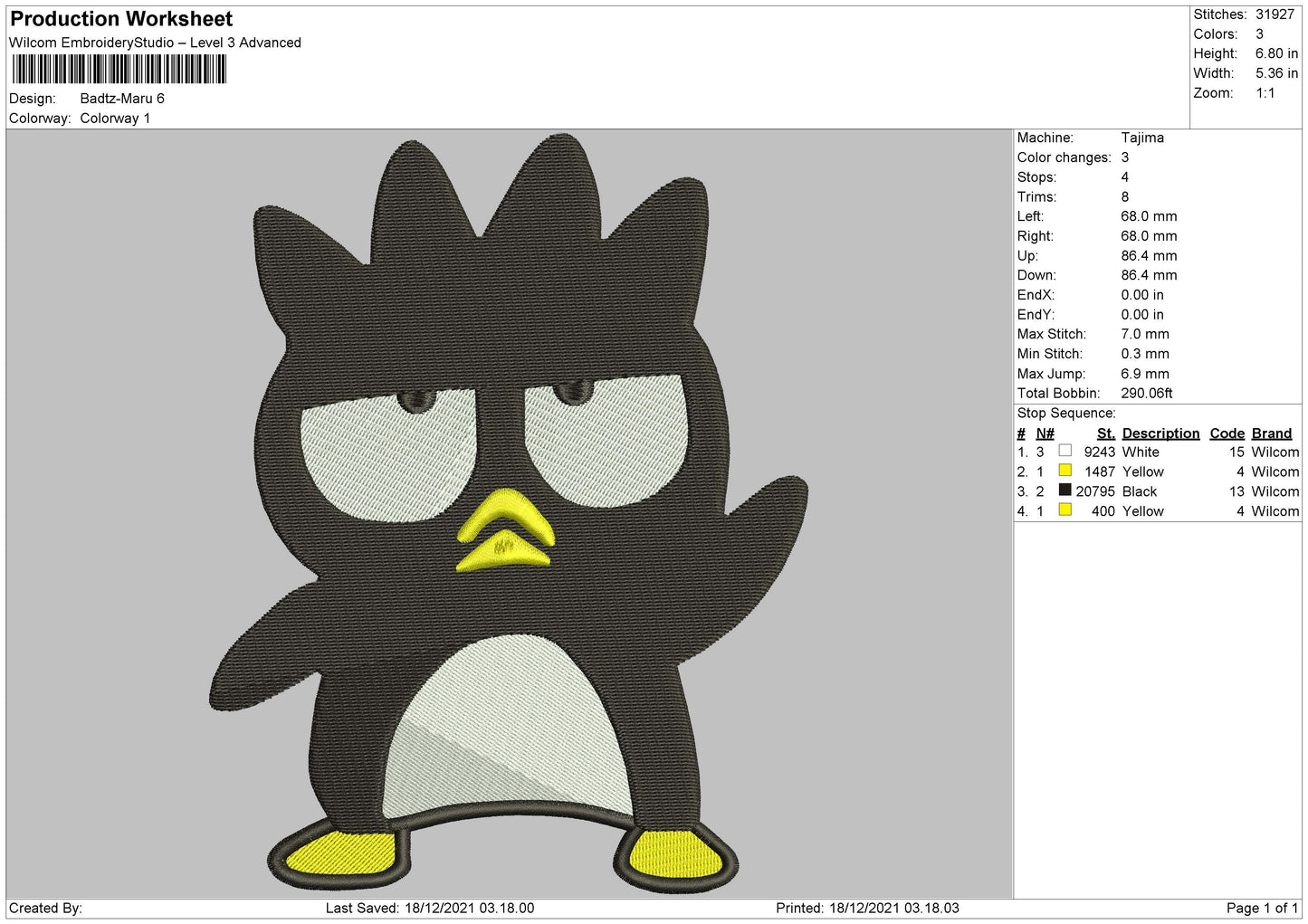This screenshot has width=1308, height=924.
Task: Click the stitch count 400 in stop 4
Action: 1103,511
